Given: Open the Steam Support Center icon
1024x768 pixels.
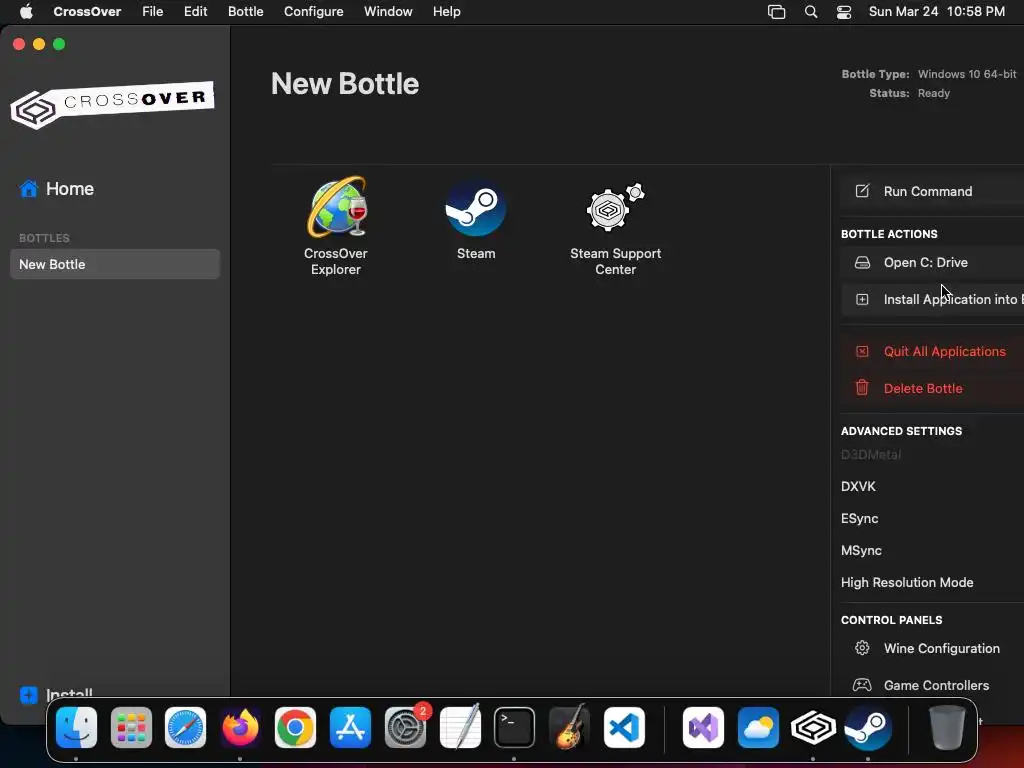Looking at the screenshot, I should (x=615, y=208).
